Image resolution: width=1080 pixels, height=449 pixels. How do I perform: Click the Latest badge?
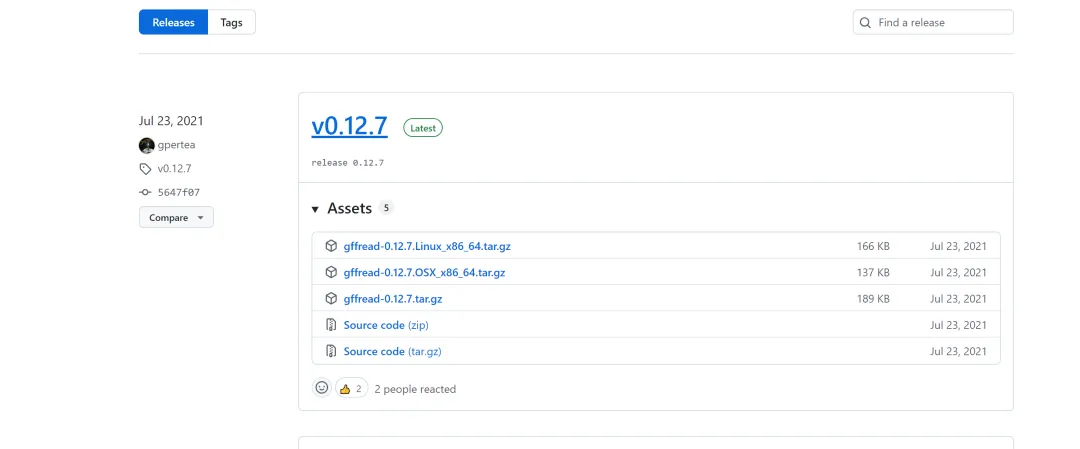coord(423,128)
